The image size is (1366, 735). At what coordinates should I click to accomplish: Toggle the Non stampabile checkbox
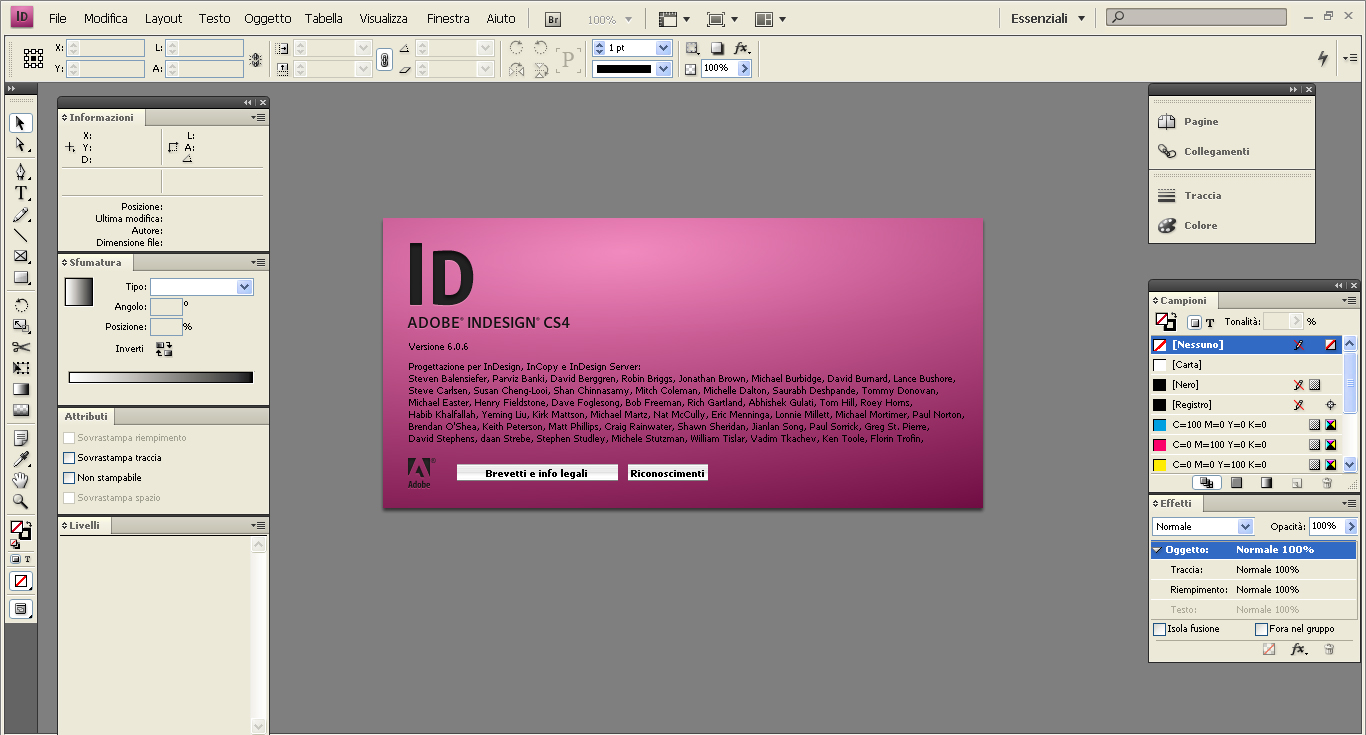pyautogui.click(x=69, y=478)
